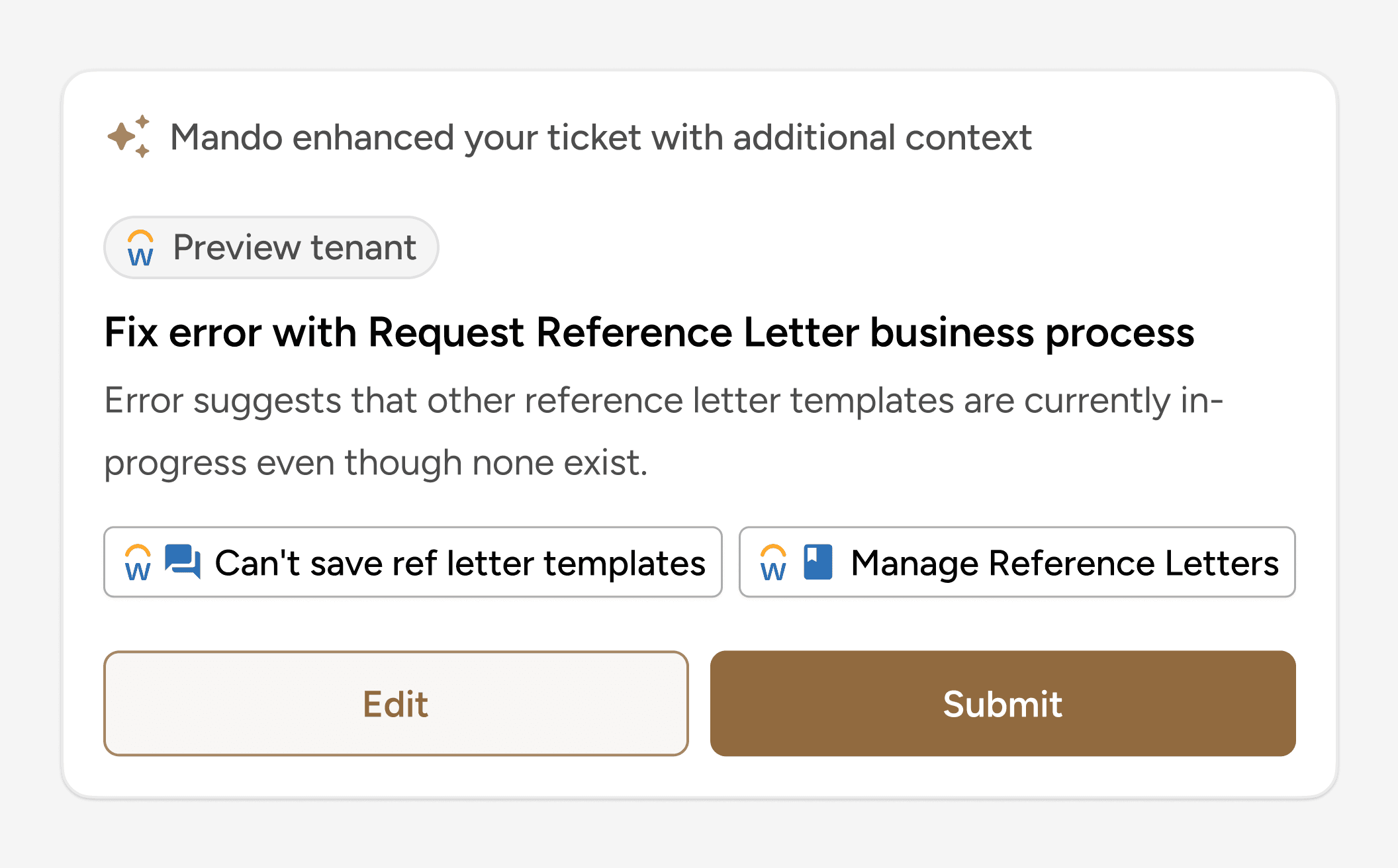
Task: Click the ticket title about Request Reference Letter
Action: coord(649,332)
